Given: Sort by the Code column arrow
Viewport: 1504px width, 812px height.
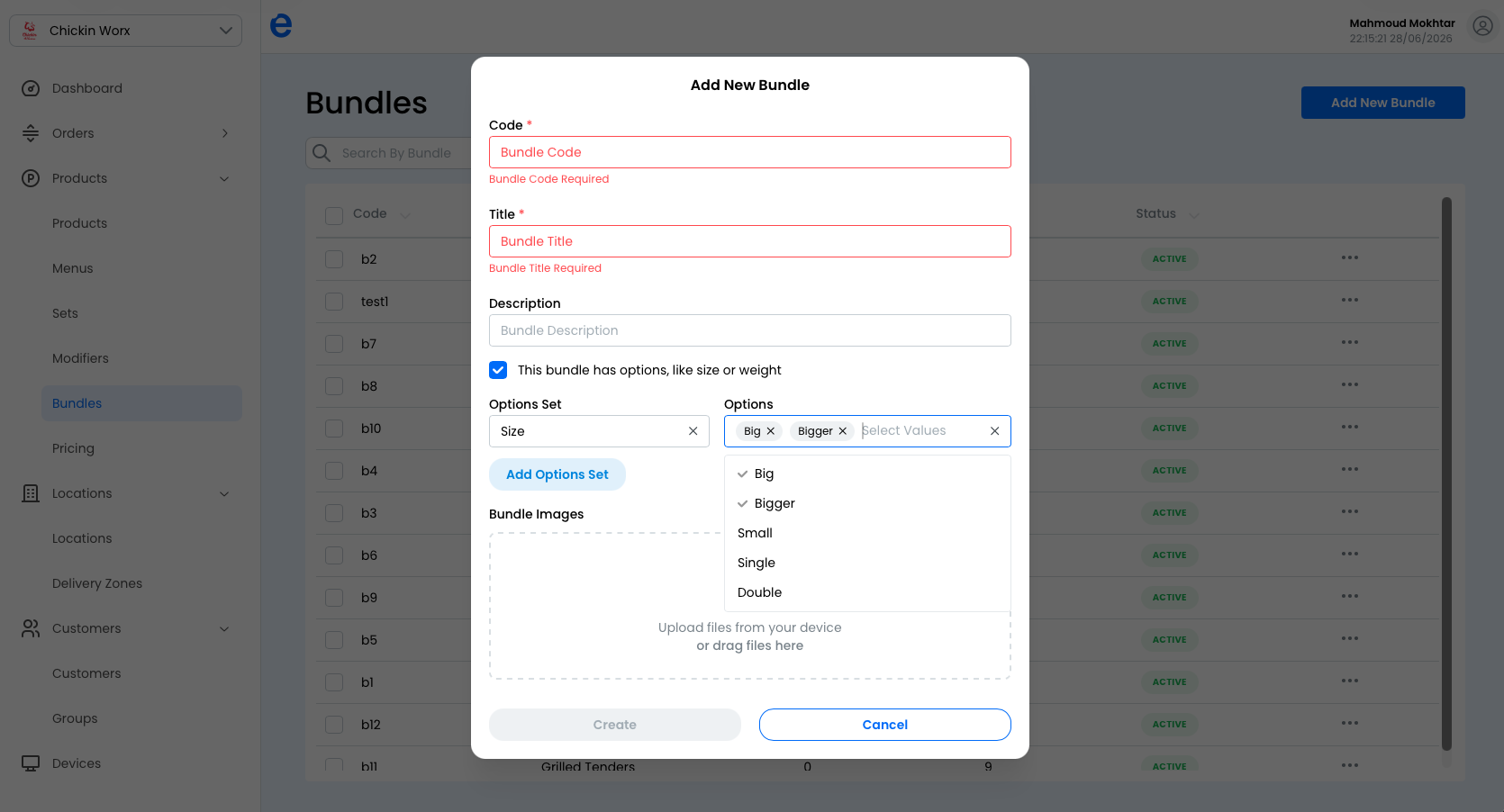Looking at the screenshot, I should (x=404, y=214).
